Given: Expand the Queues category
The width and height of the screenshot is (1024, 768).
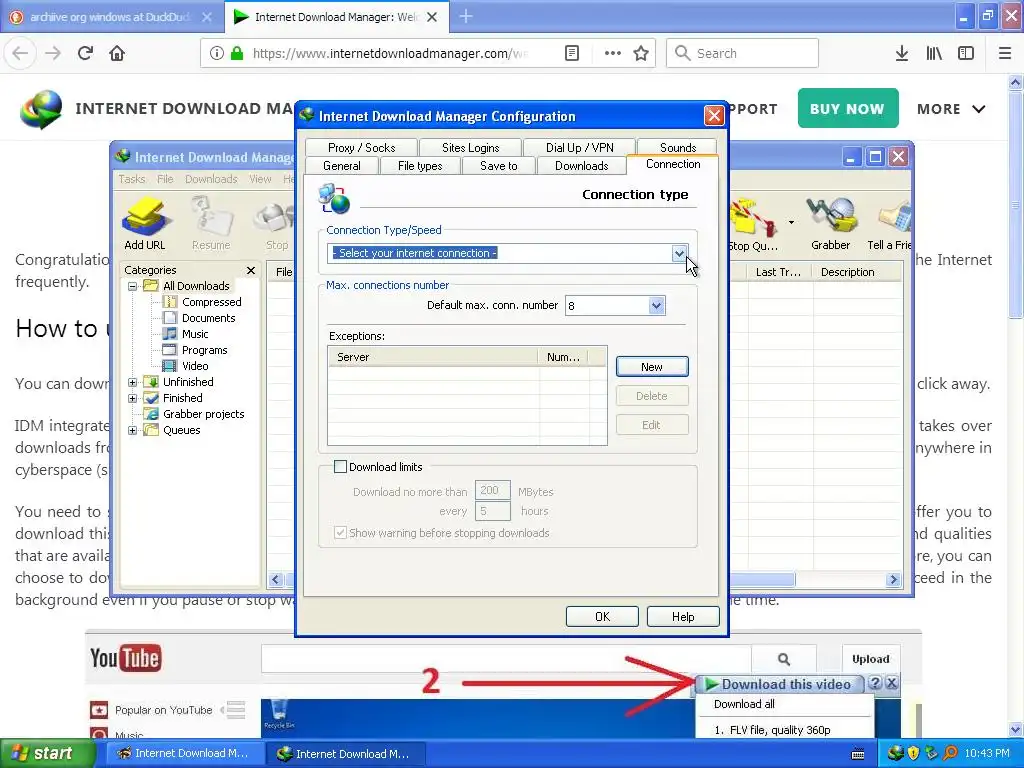Looking at the screenshot, I should click(133, 430).
